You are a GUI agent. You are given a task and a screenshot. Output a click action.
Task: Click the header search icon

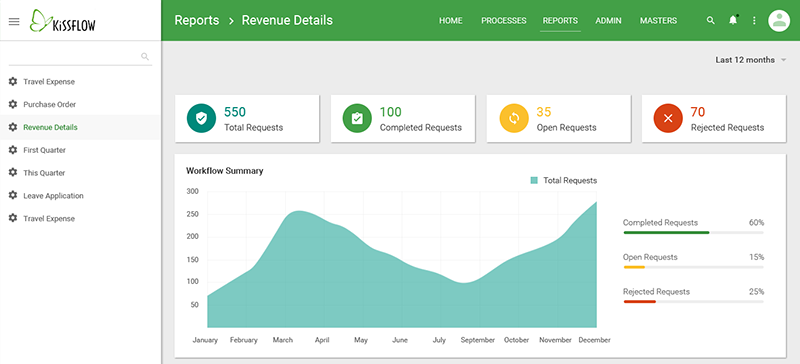click(x=710, y=21)
